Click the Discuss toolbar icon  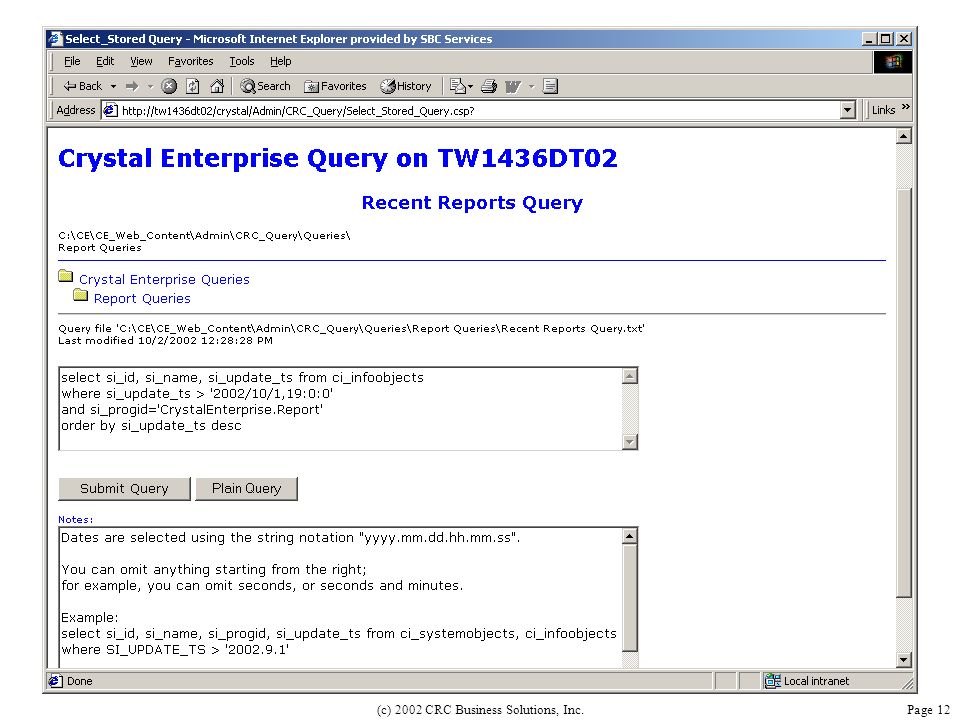pos(550,86)
